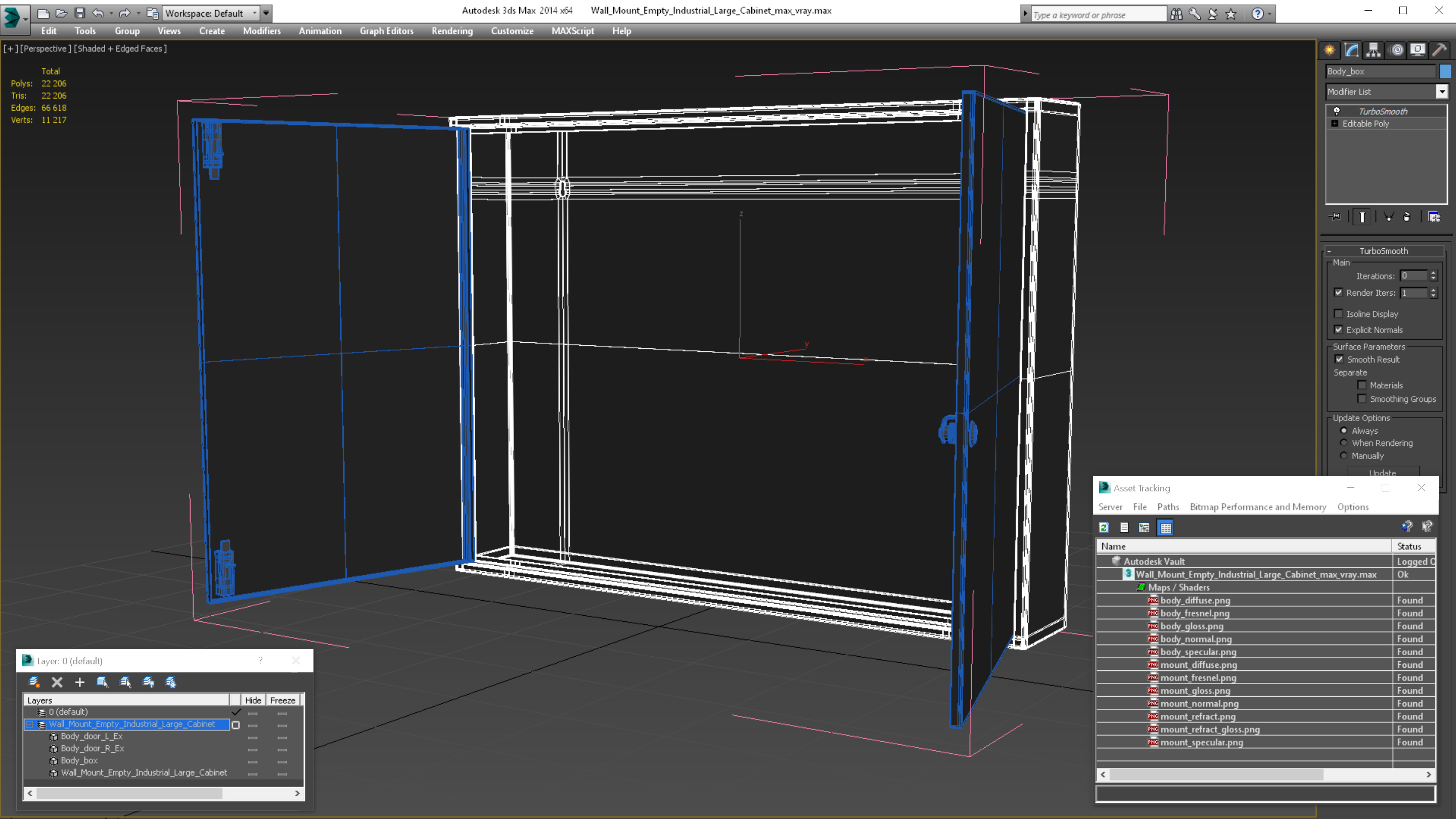Click Configure Modifier Sets icon
Image resolution: width=1456 pixels, height=819 pixels.
point(1434,217)
